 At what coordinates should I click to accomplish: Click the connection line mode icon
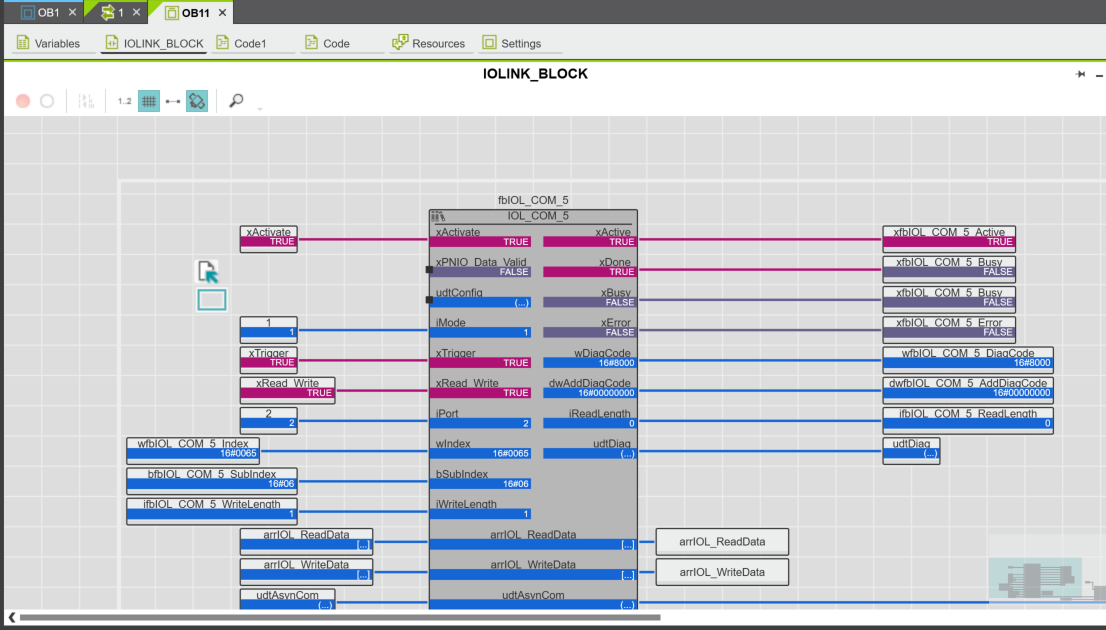click(173, 101)
